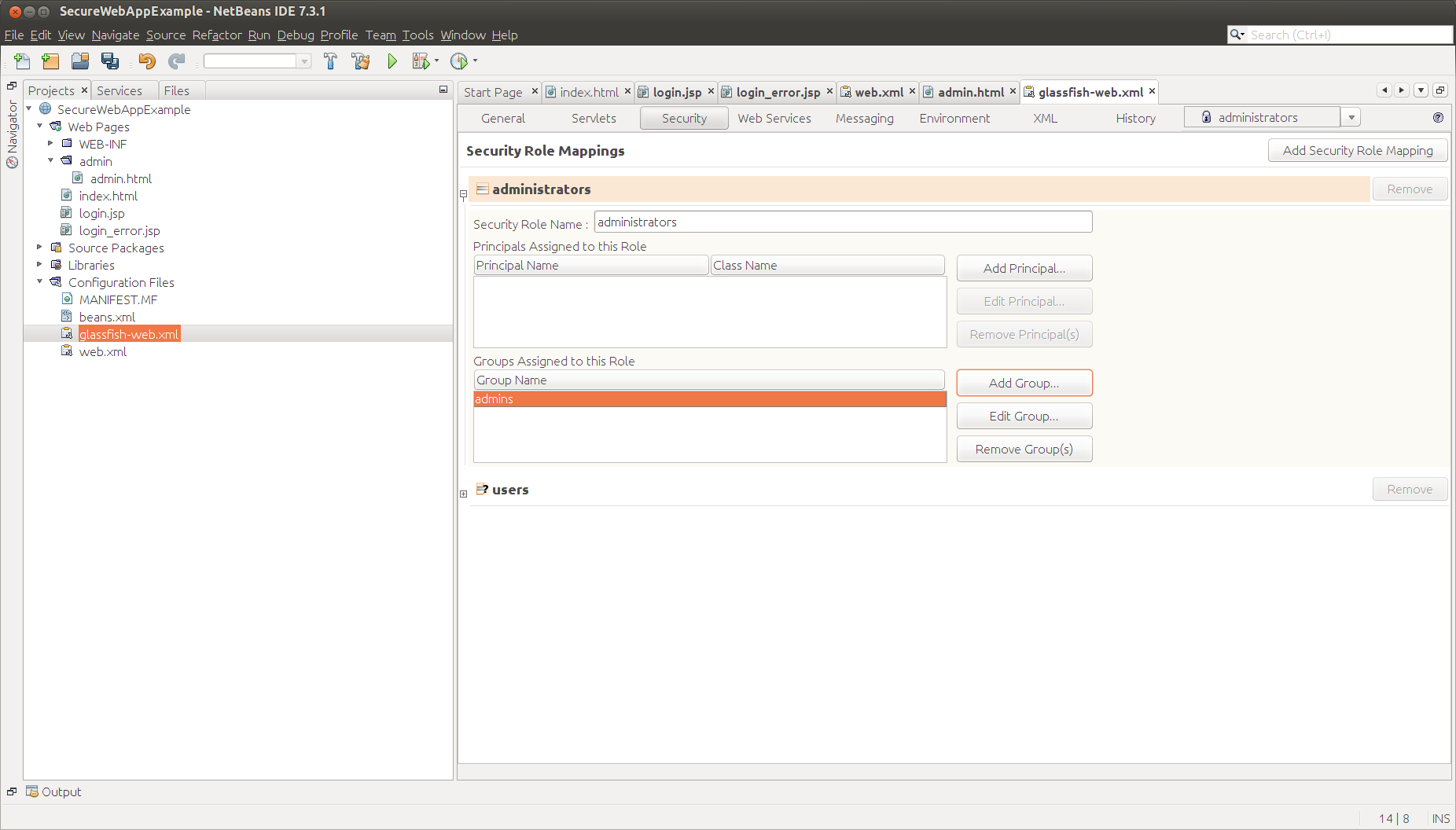Switch to the History view
The width and height of the screenshot is (1456, 830).
point(1135,118)
